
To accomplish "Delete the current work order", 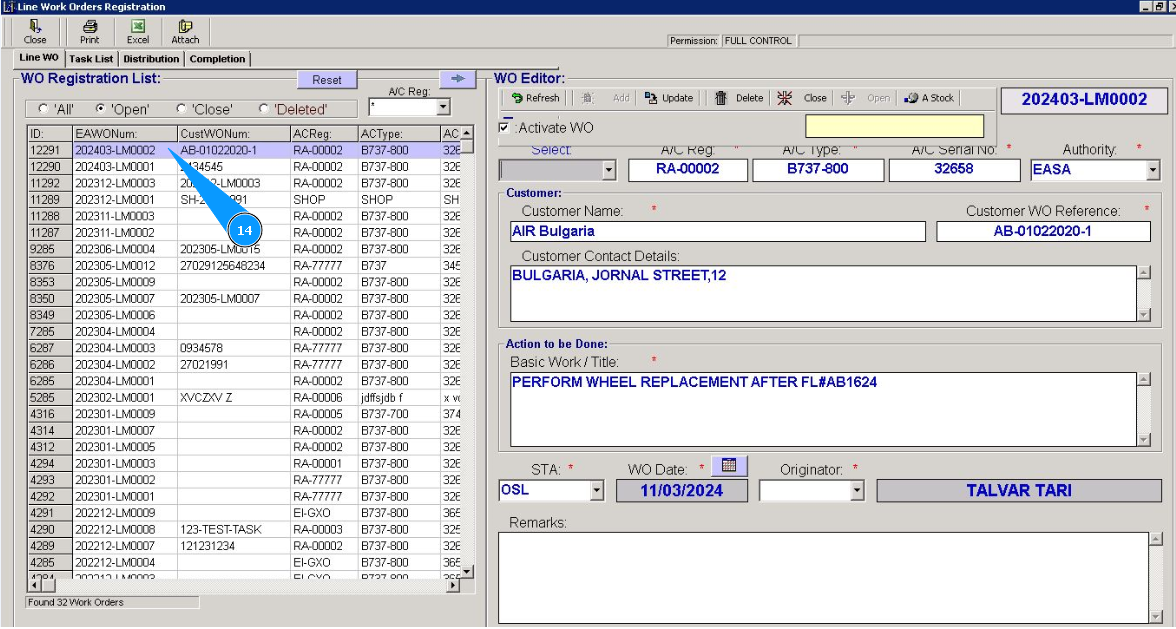I will click(x=738, y=98).
